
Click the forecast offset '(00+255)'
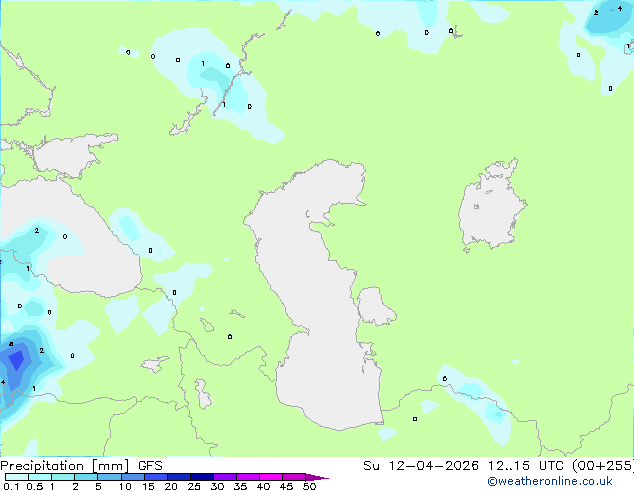point(603,466)
